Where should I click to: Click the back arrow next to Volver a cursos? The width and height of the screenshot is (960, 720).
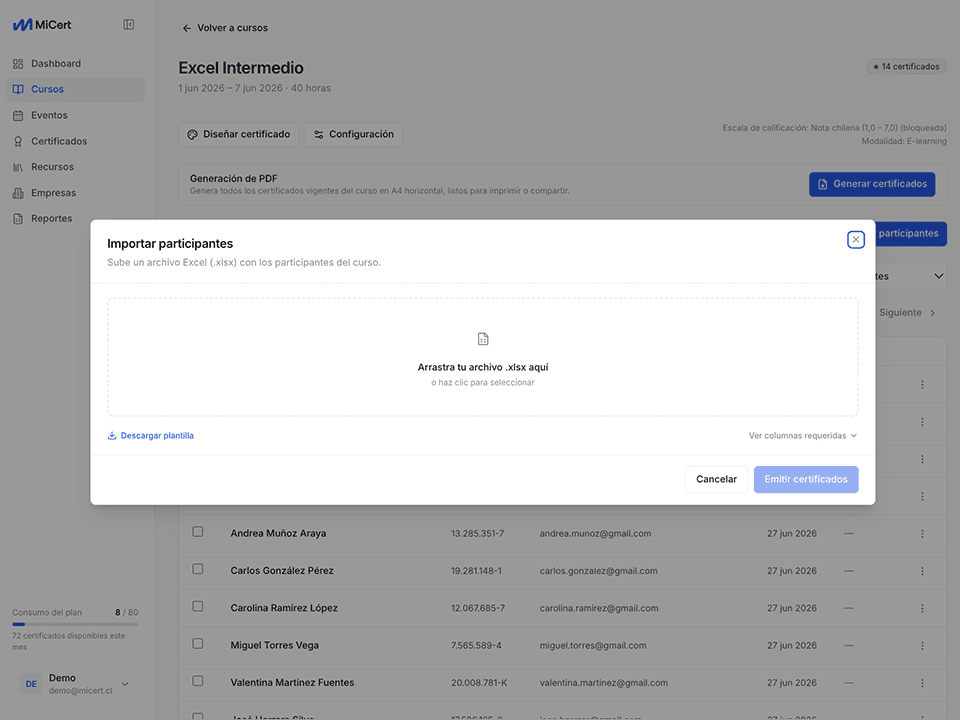187,28
